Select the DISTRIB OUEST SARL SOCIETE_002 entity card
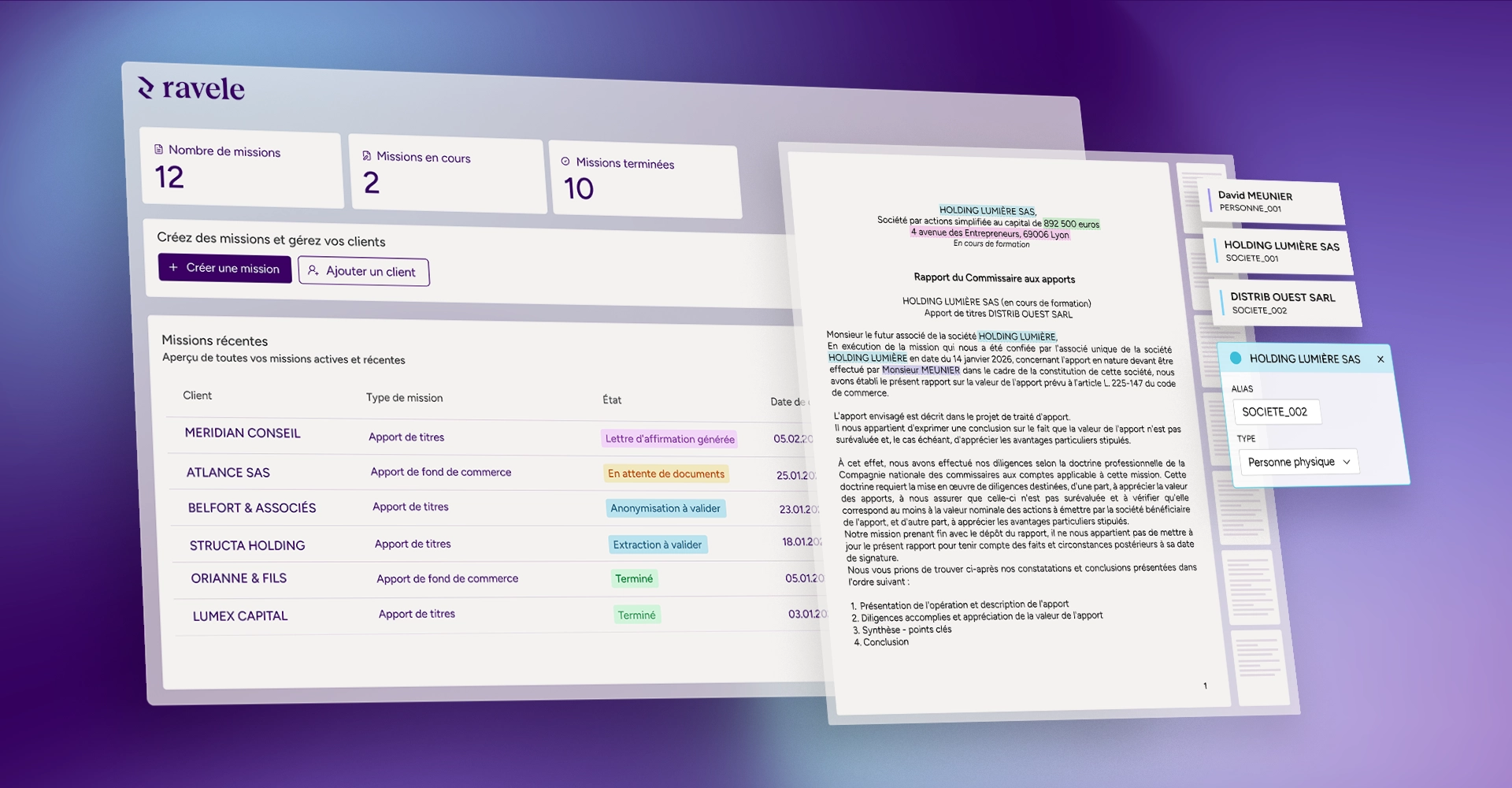Image resolution: width=1512 pixels, height=788 pixels. (1284, 303)
